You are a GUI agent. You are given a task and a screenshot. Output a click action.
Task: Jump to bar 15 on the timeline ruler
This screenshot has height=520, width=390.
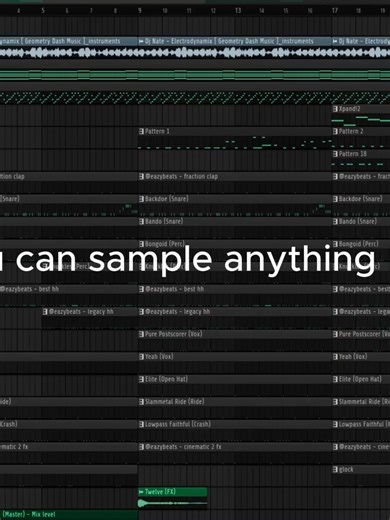click(x=286, y=11)
